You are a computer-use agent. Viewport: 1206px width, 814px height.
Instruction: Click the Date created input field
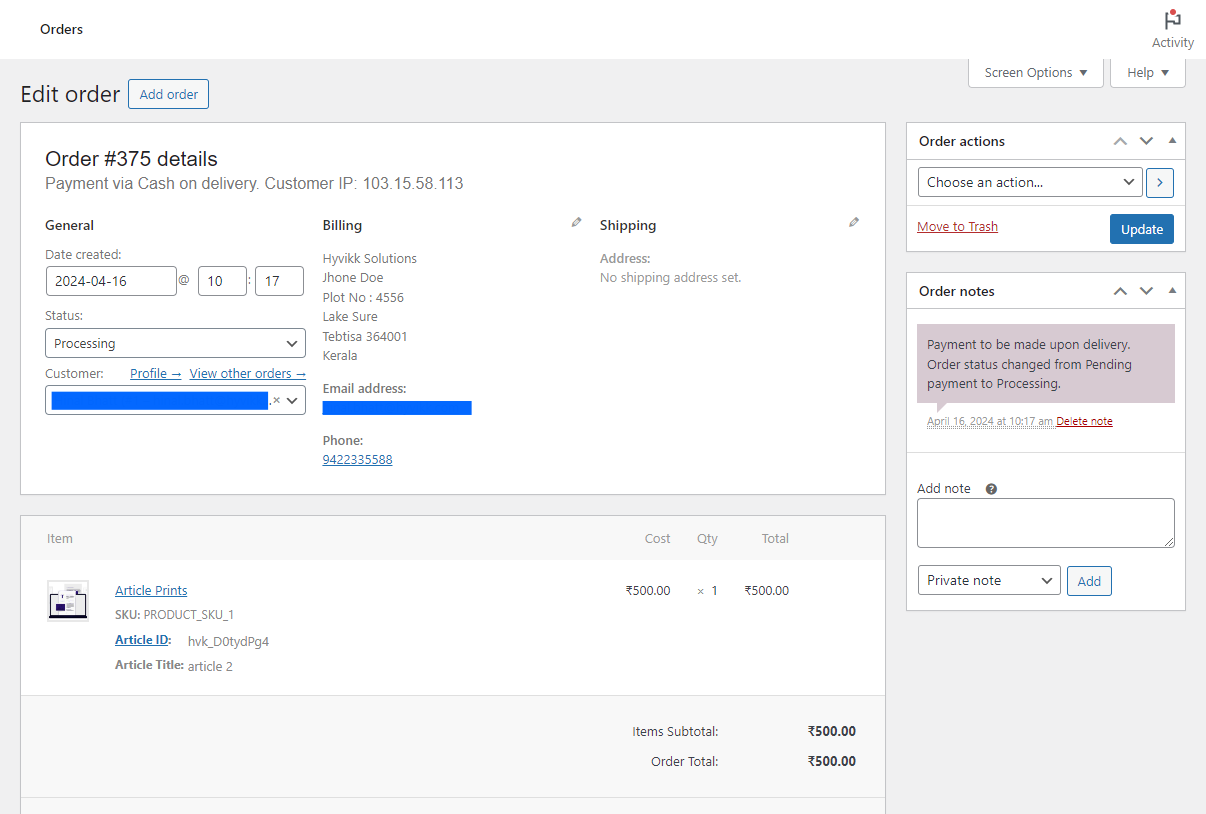(111, 281)
